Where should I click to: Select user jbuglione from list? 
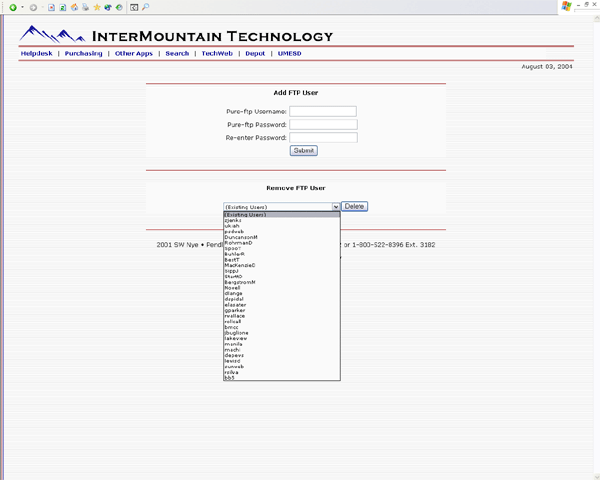[x=282, y=333]
